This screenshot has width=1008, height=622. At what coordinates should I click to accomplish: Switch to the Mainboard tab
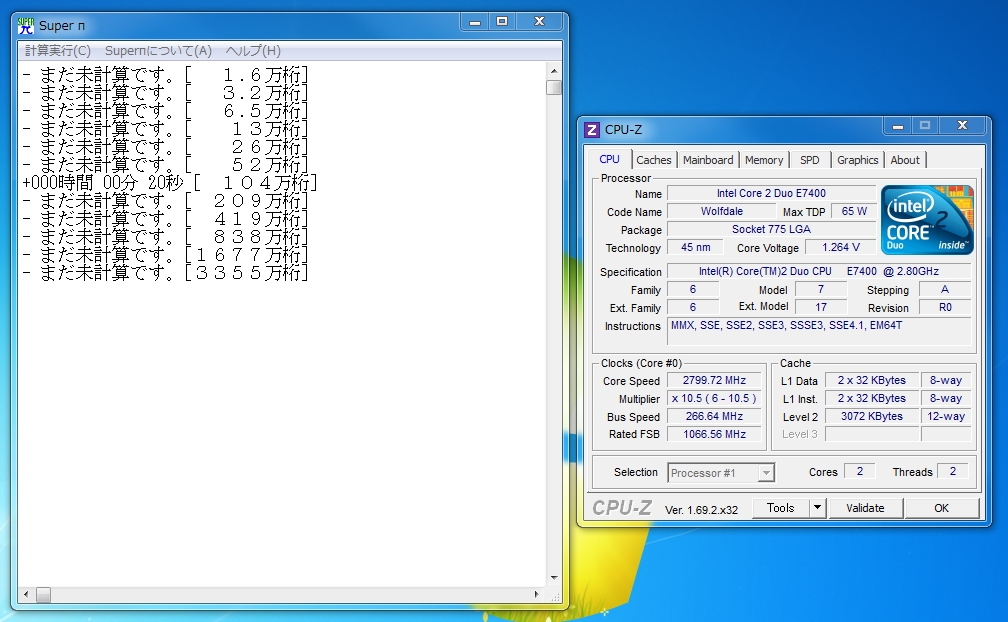coord(708,160)
